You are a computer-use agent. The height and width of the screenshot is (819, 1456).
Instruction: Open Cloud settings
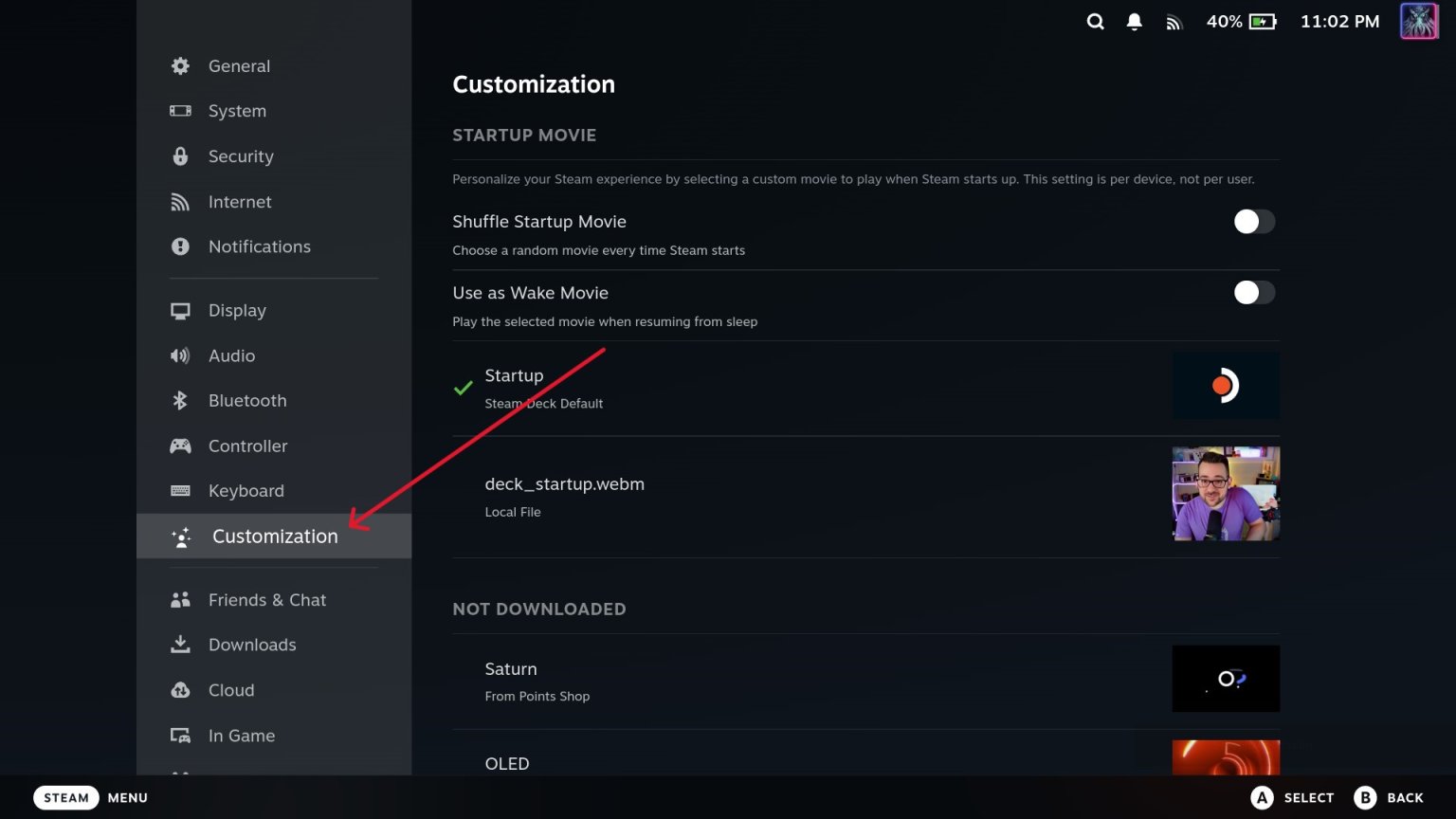tap(274, 690)
